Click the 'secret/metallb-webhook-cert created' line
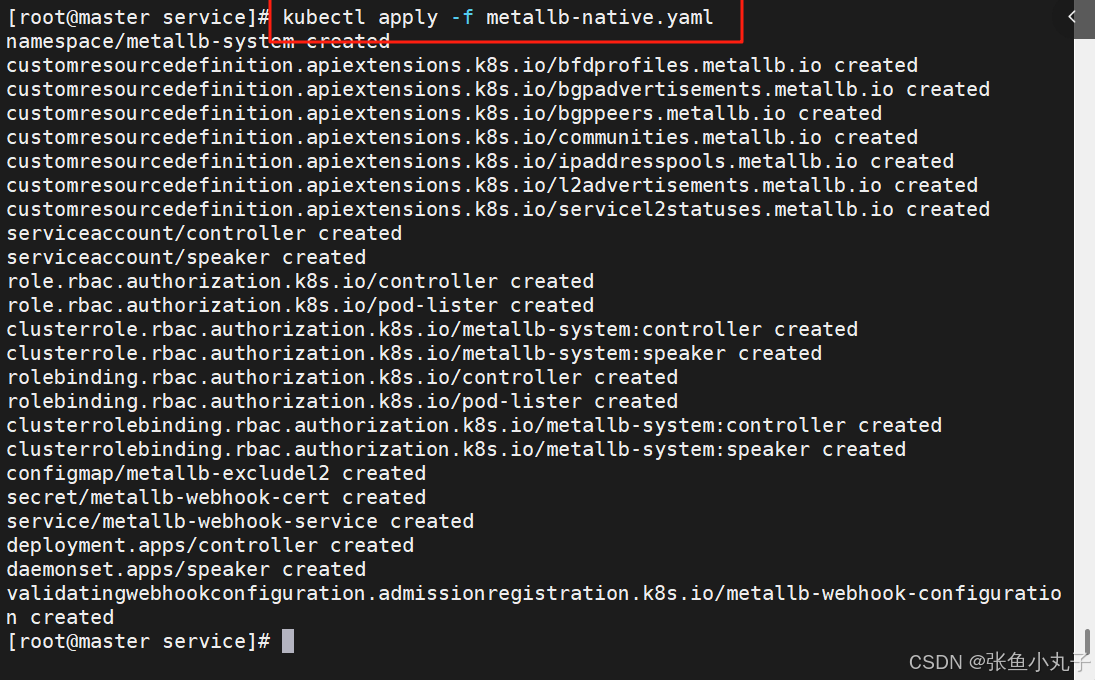Viewport: 1095px width, 680px height. (x=216, y=497)
